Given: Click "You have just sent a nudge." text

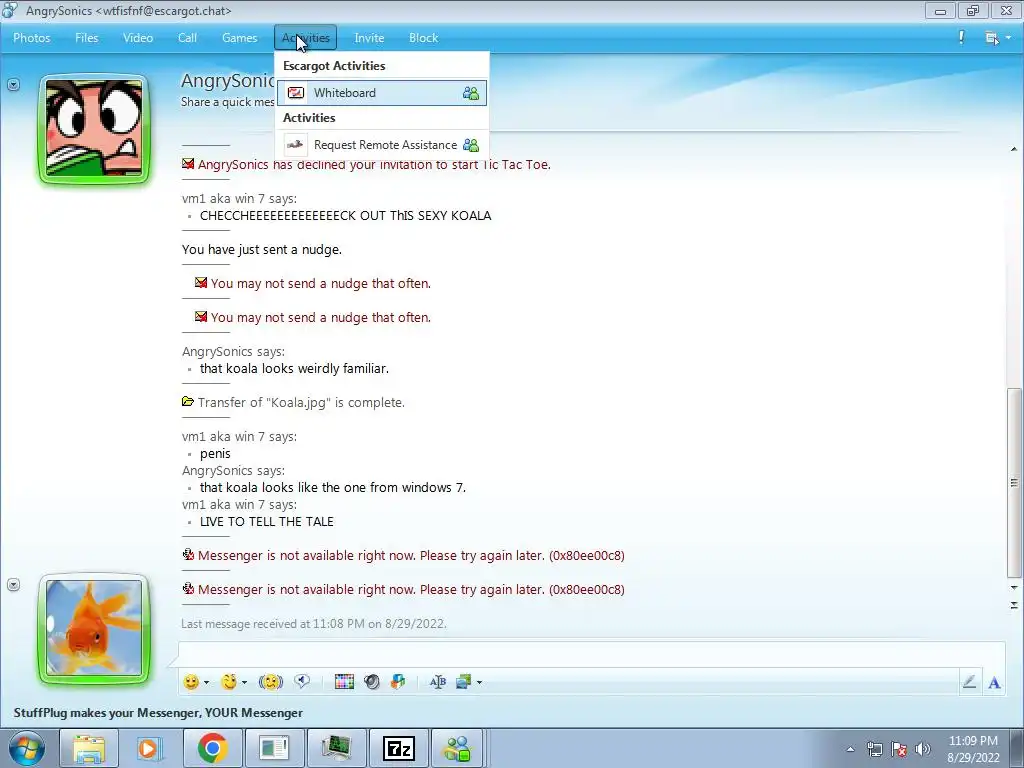Looking at the screenshot, I should point(262,249).
